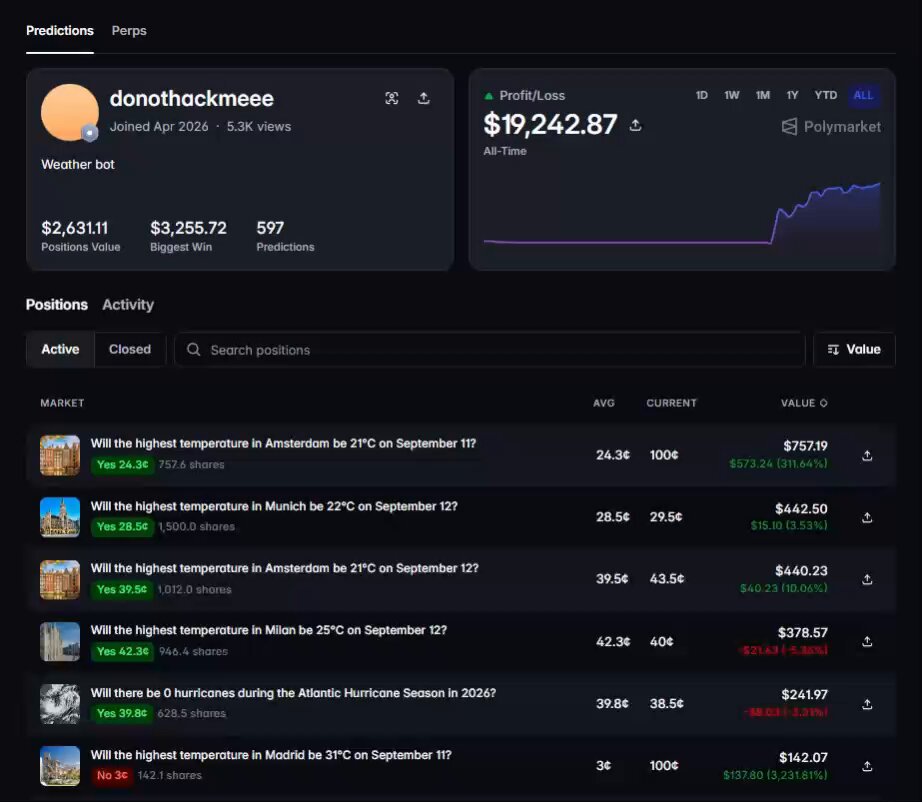Sort positions by the VALUE column header
Viewport: 922px width, 802px height.
tap(804, 403)
